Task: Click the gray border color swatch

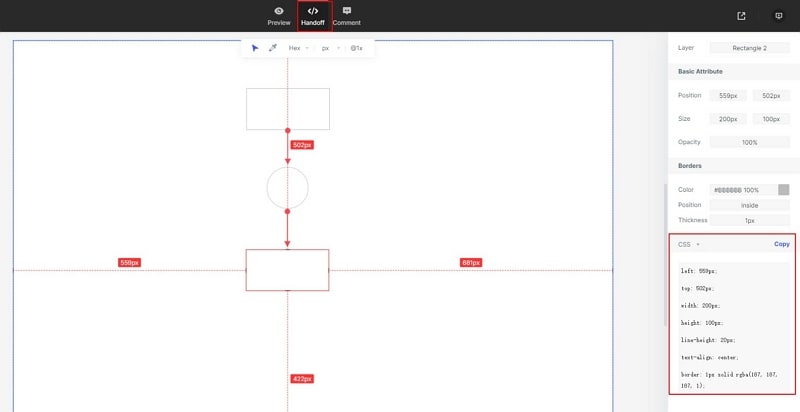Action: pyautogui.click(x=784, y=190)
